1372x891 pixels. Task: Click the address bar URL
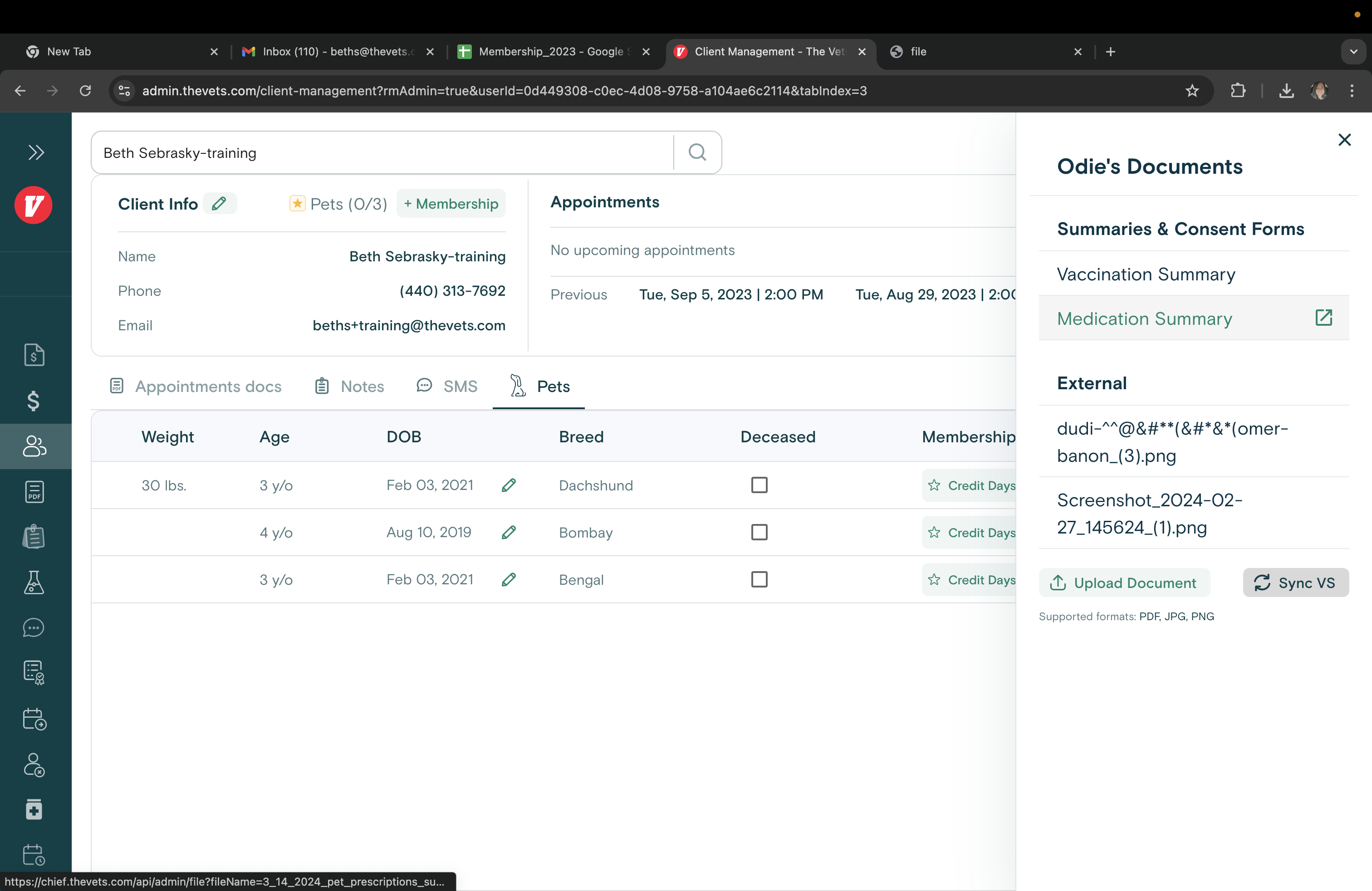pos(504,90)
